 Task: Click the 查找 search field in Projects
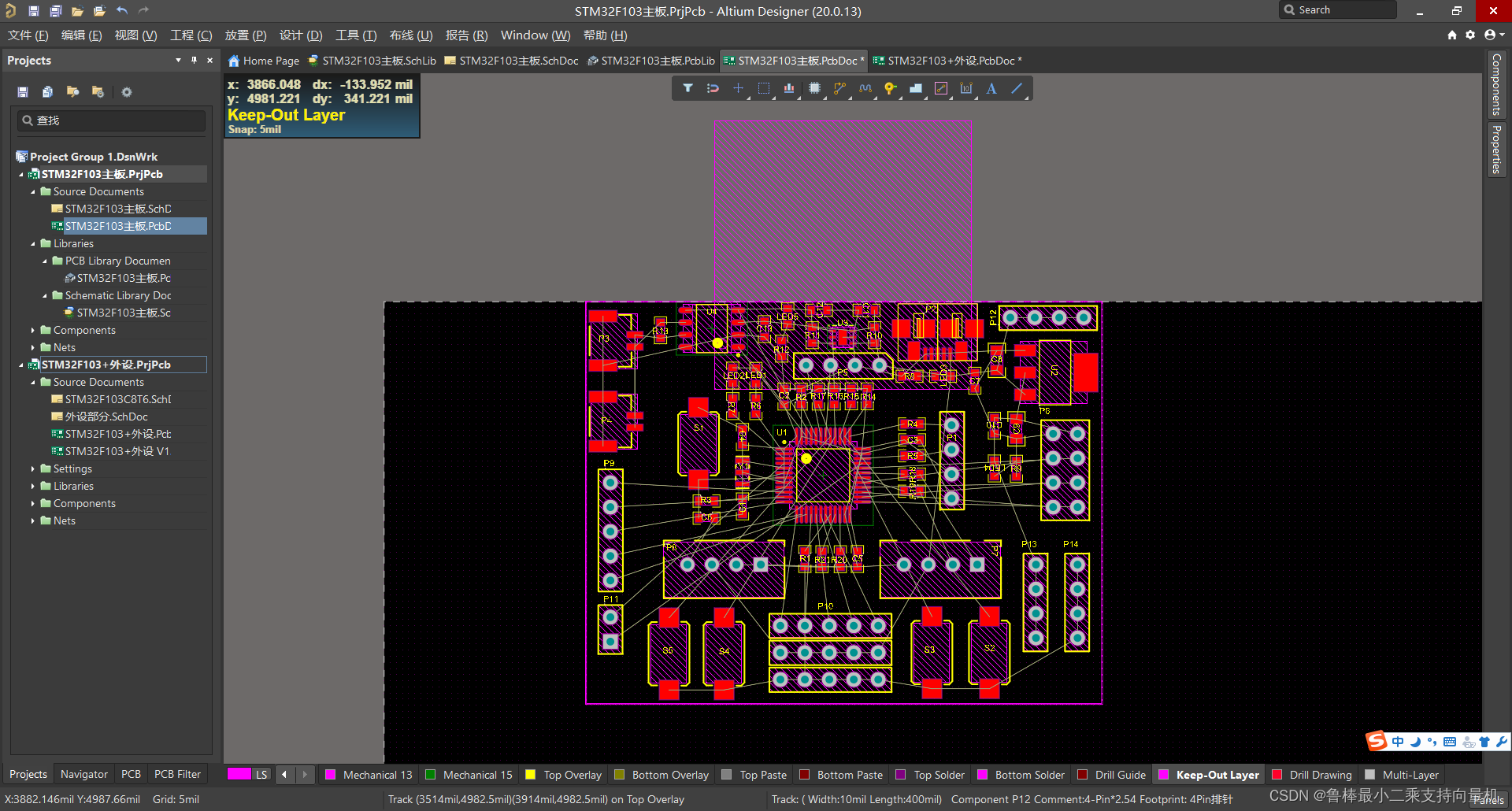coord(111,120)
